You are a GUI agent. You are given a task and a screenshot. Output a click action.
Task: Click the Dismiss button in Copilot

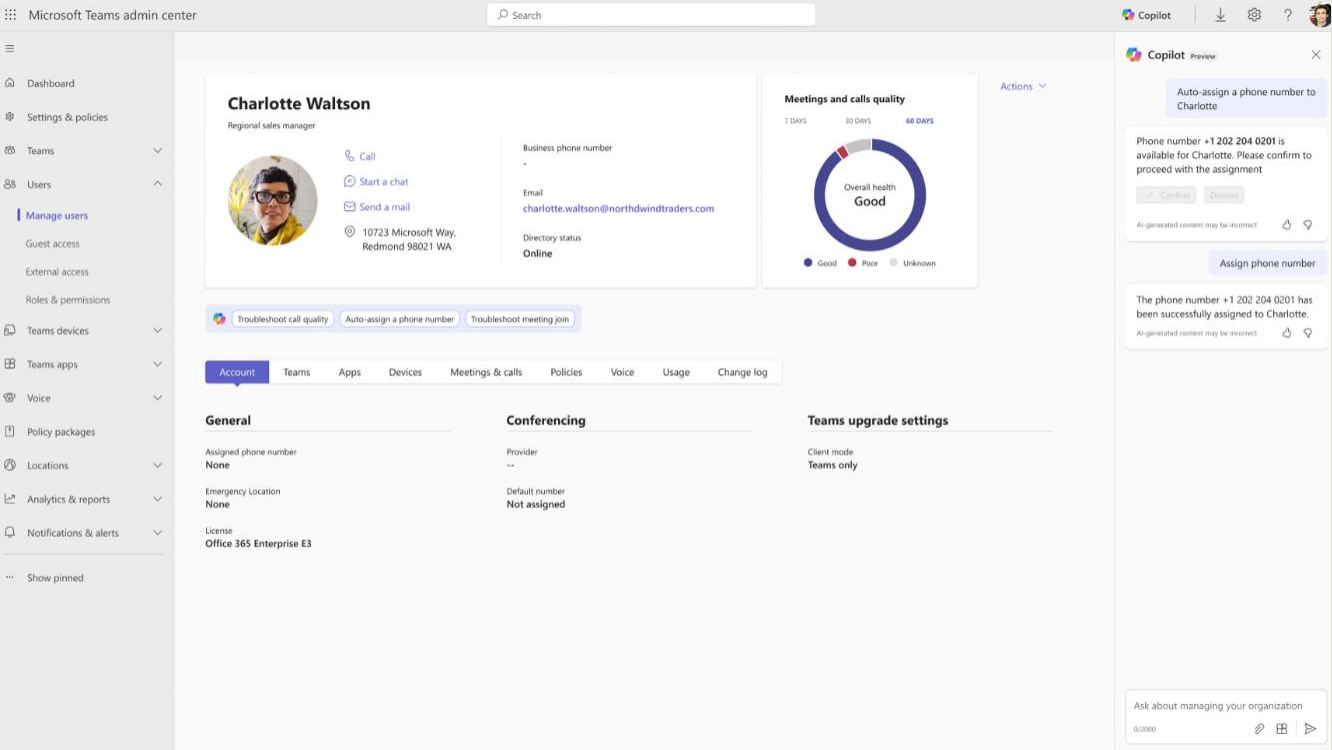[x=1224, y=195]
